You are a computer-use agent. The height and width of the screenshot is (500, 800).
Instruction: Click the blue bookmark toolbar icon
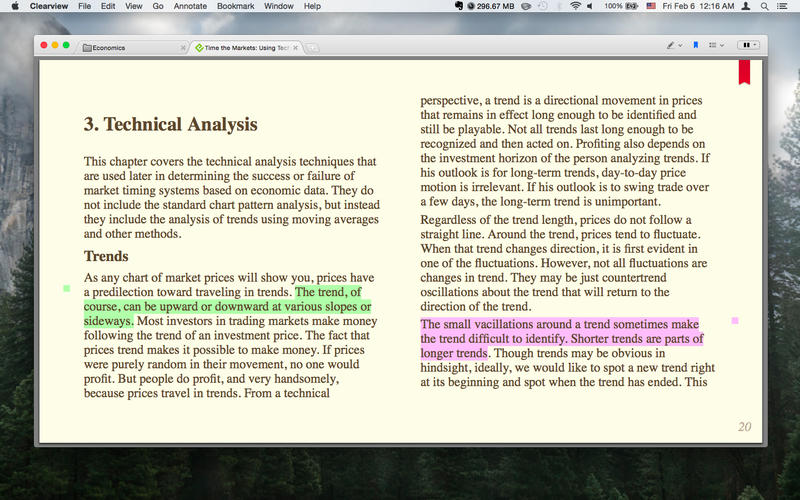point(696,45)
